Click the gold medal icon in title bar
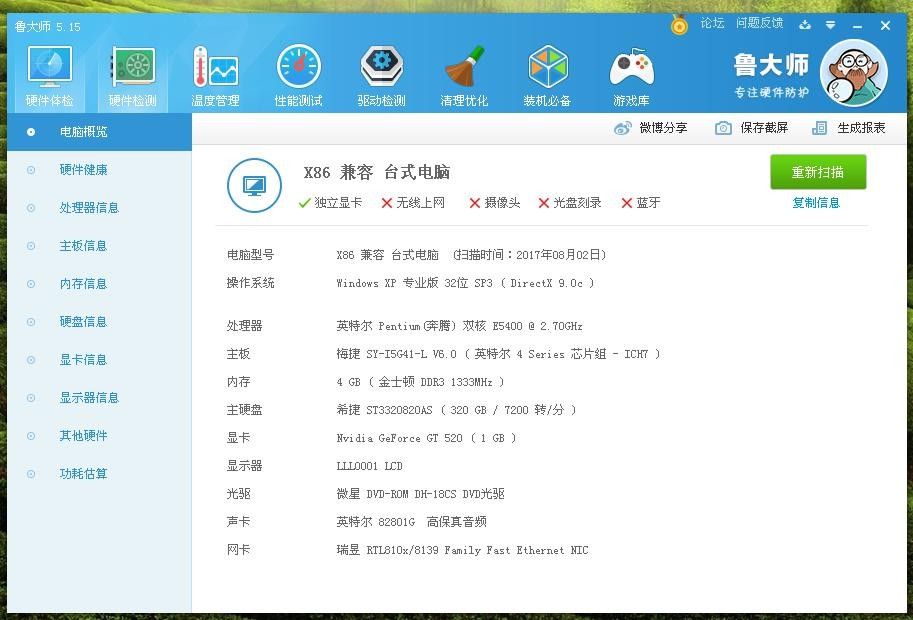This screenshot has height=620, width=913. coord(679,24)
